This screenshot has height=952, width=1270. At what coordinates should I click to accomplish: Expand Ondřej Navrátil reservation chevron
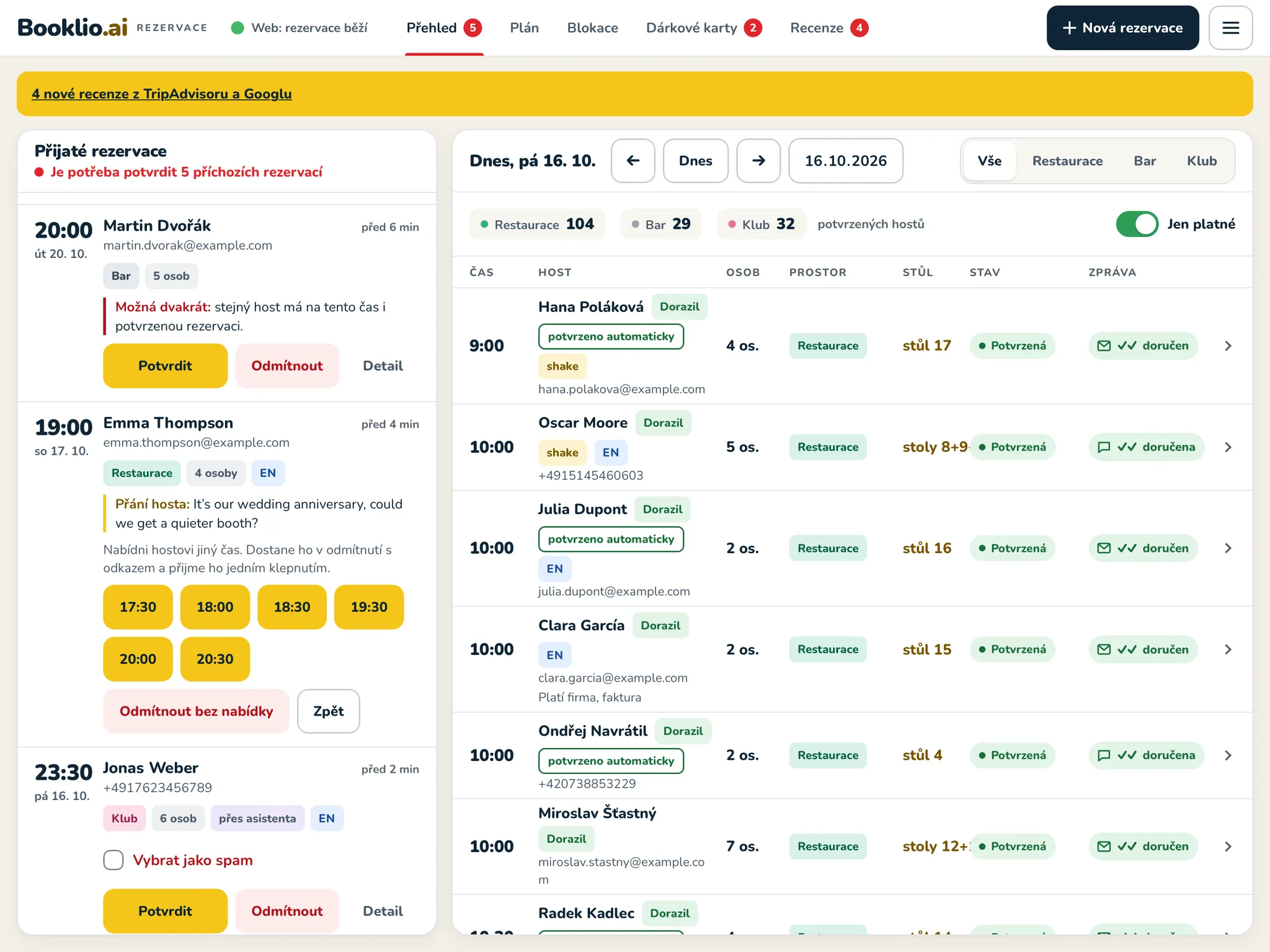pyautogui.click(x=1228, y=755)
